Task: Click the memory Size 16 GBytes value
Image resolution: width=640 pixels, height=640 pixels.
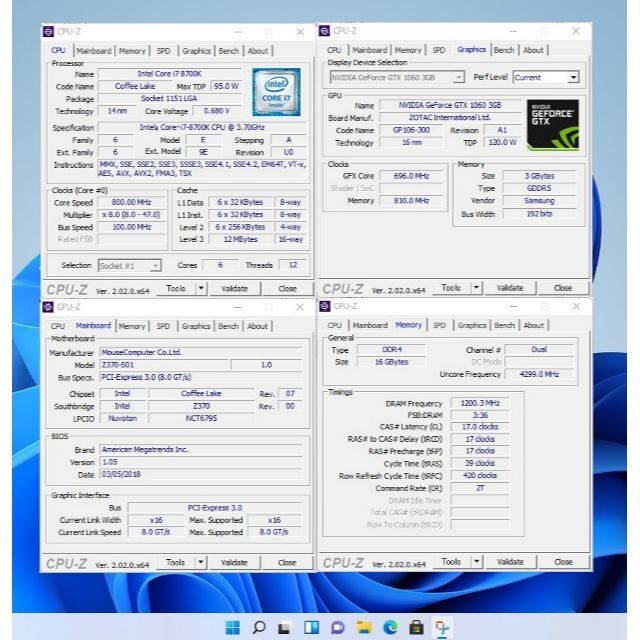Action: (391, 362)
